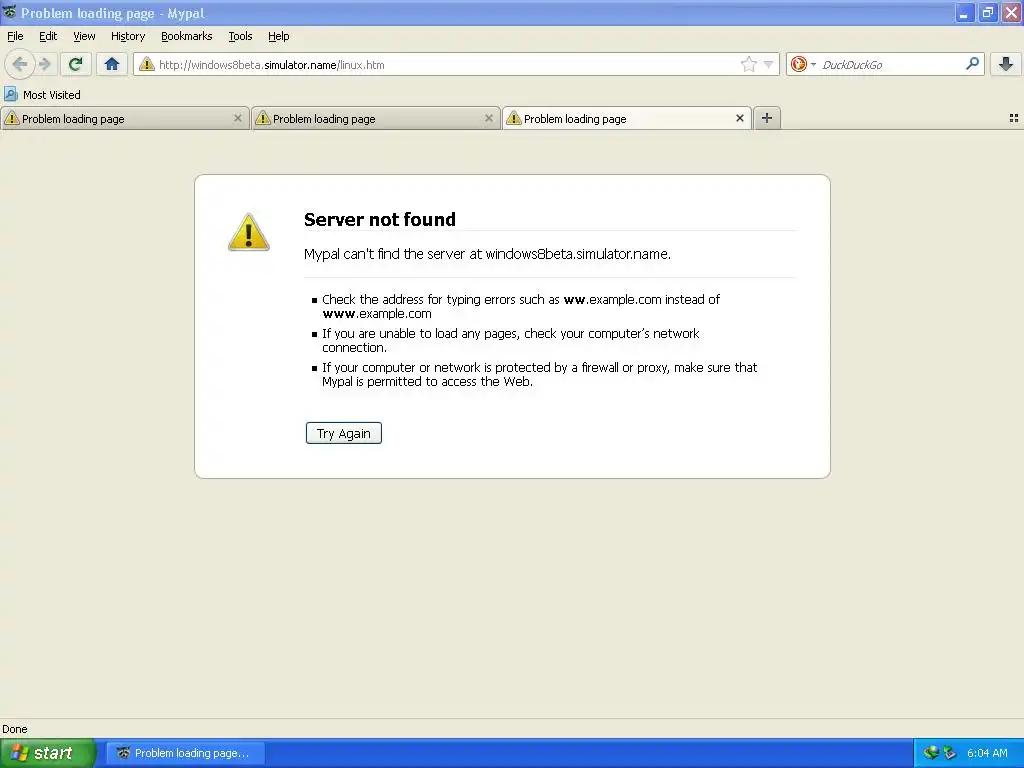This screenshot has width=1024, height=768.
Task: Open a new tab with plus button
Action: [767, 118]
